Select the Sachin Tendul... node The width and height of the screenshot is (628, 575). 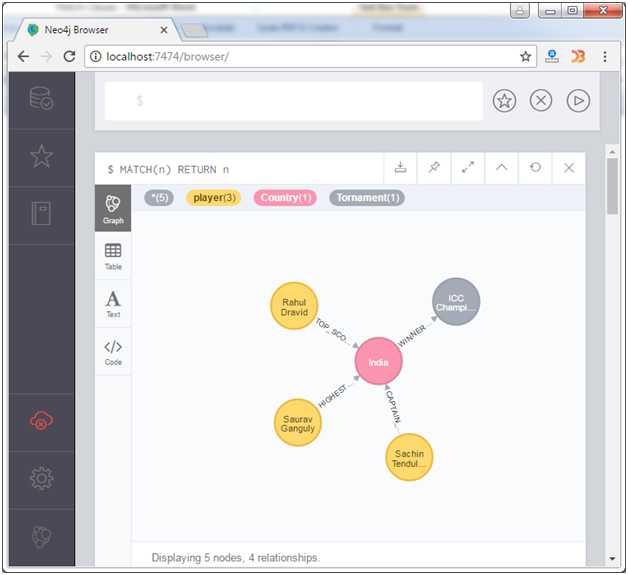pyautogui.click(x=409, y=458)
